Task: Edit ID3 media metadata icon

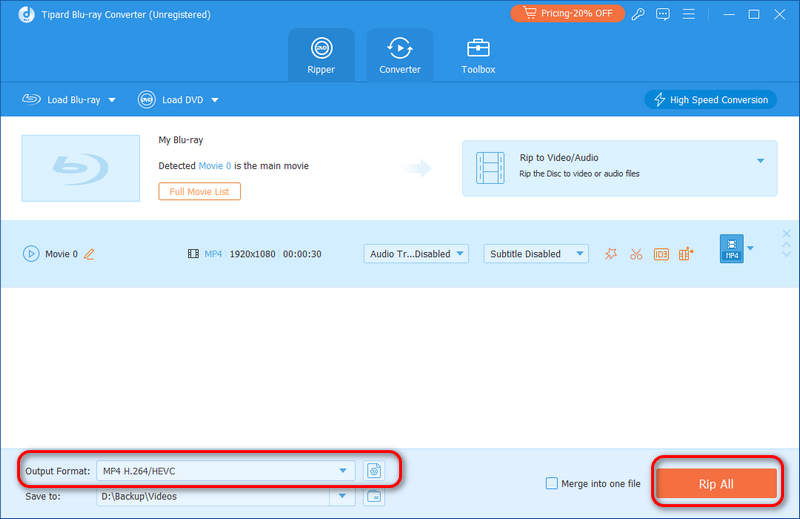Action: coord(661,254)
